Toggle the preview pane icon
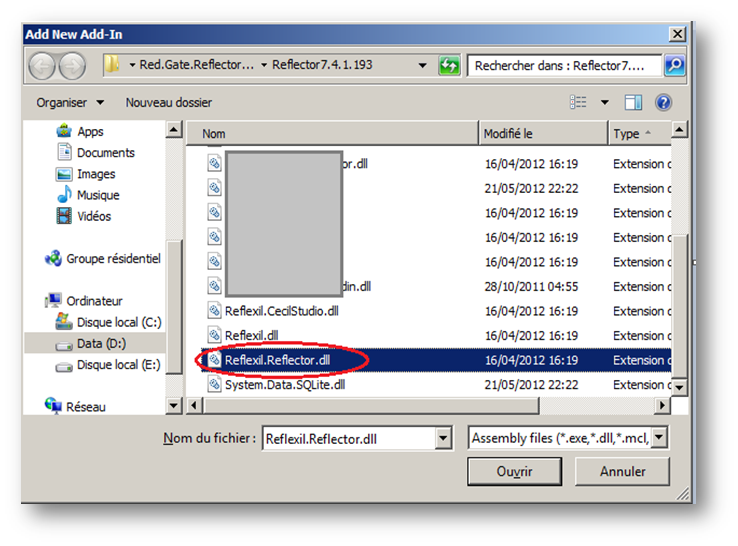This screenshot has height=546, width=738. click(x=633, y=102)
